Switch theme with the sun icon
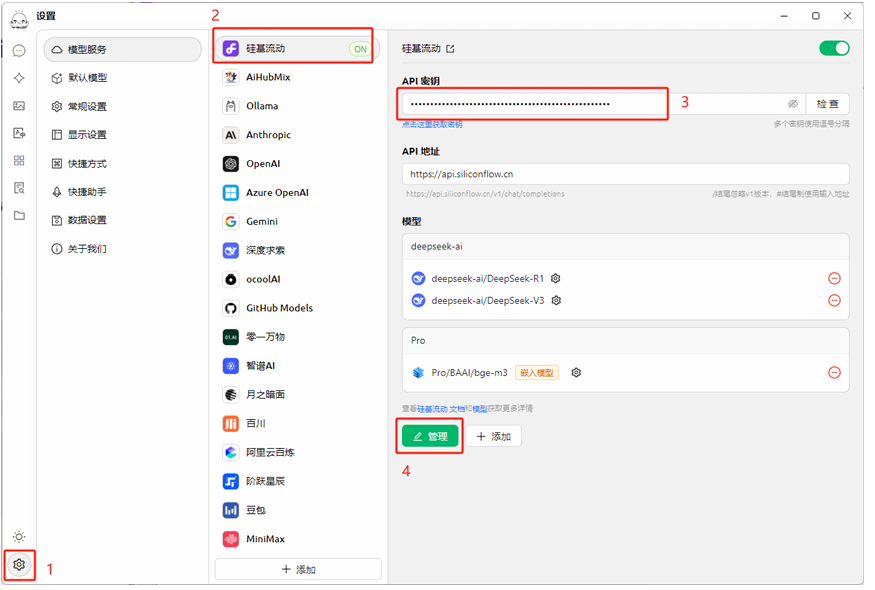 click(x=19, y=537)
